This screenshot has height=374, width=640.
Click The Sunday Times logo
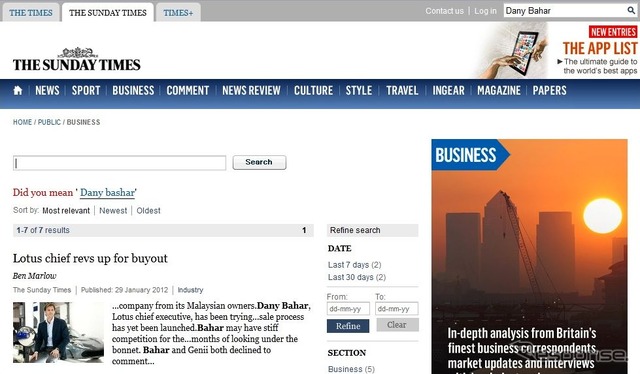77,60
